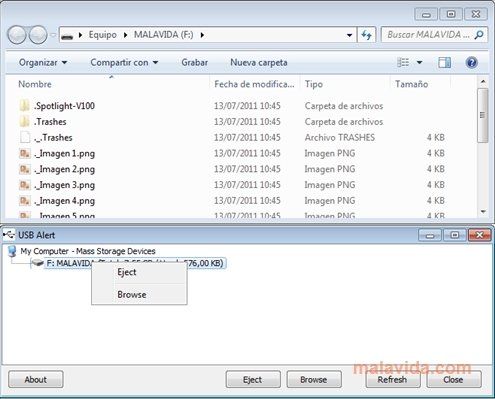Click Explorer scrollbar down arrow
495x399 pixels.
(483, 211)
